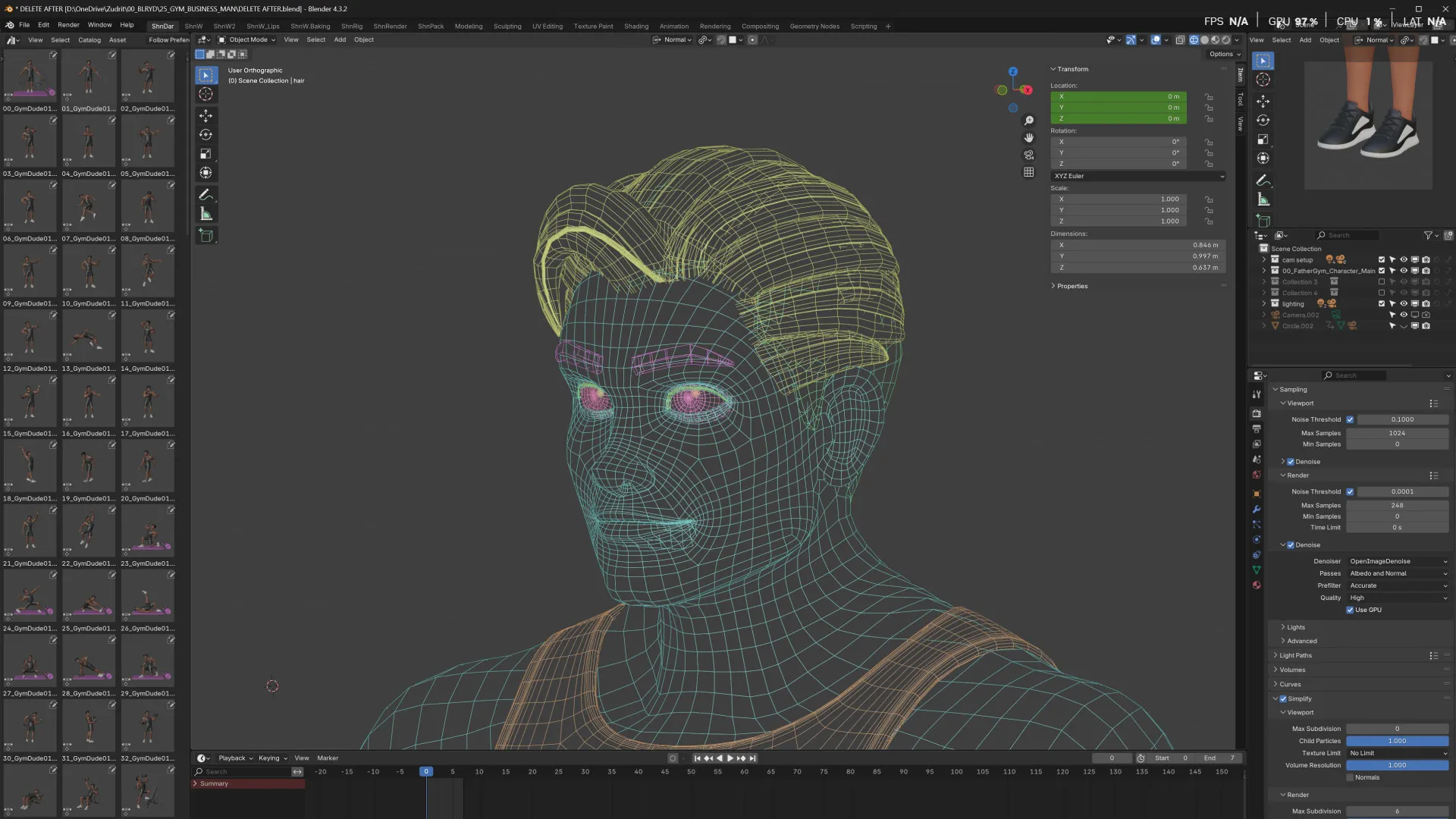1456x819 pixels.
Task: Activate the Annotate tool
Action: (206, 195)
